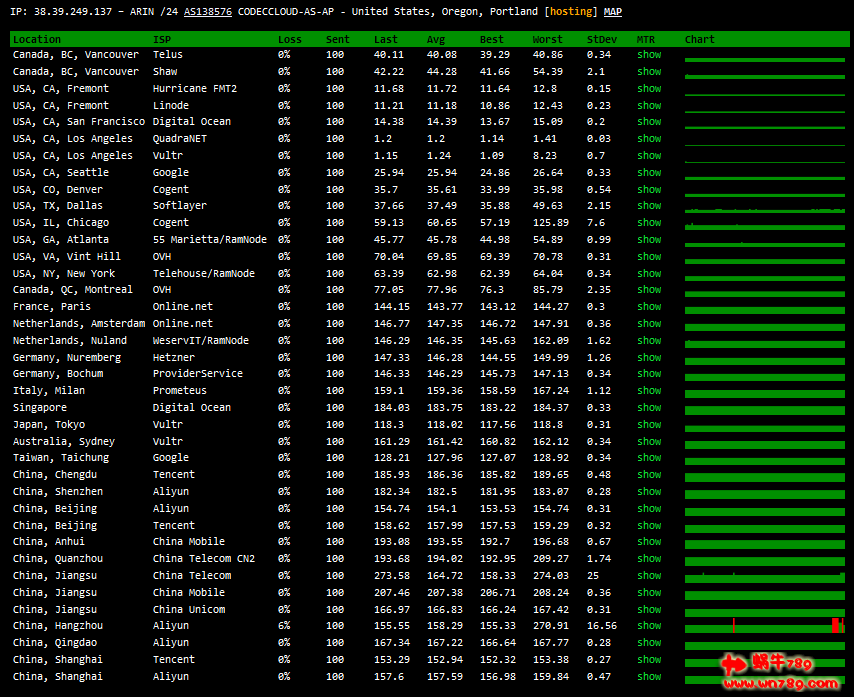This screenshot has width=854, height=697.
Task: Select the Loss column header
Action: [290, 39]
